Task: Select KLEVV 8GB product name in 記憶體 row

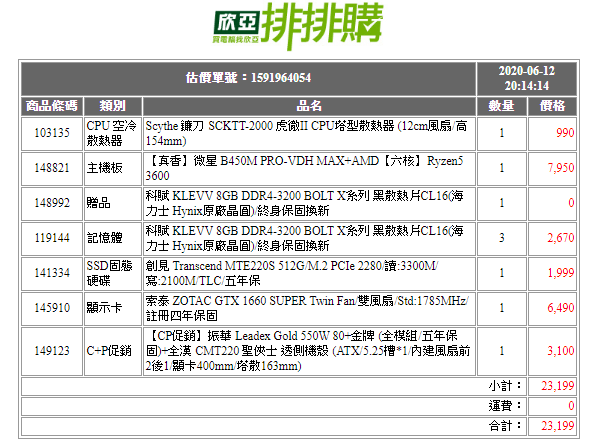Action: [305, 238]
